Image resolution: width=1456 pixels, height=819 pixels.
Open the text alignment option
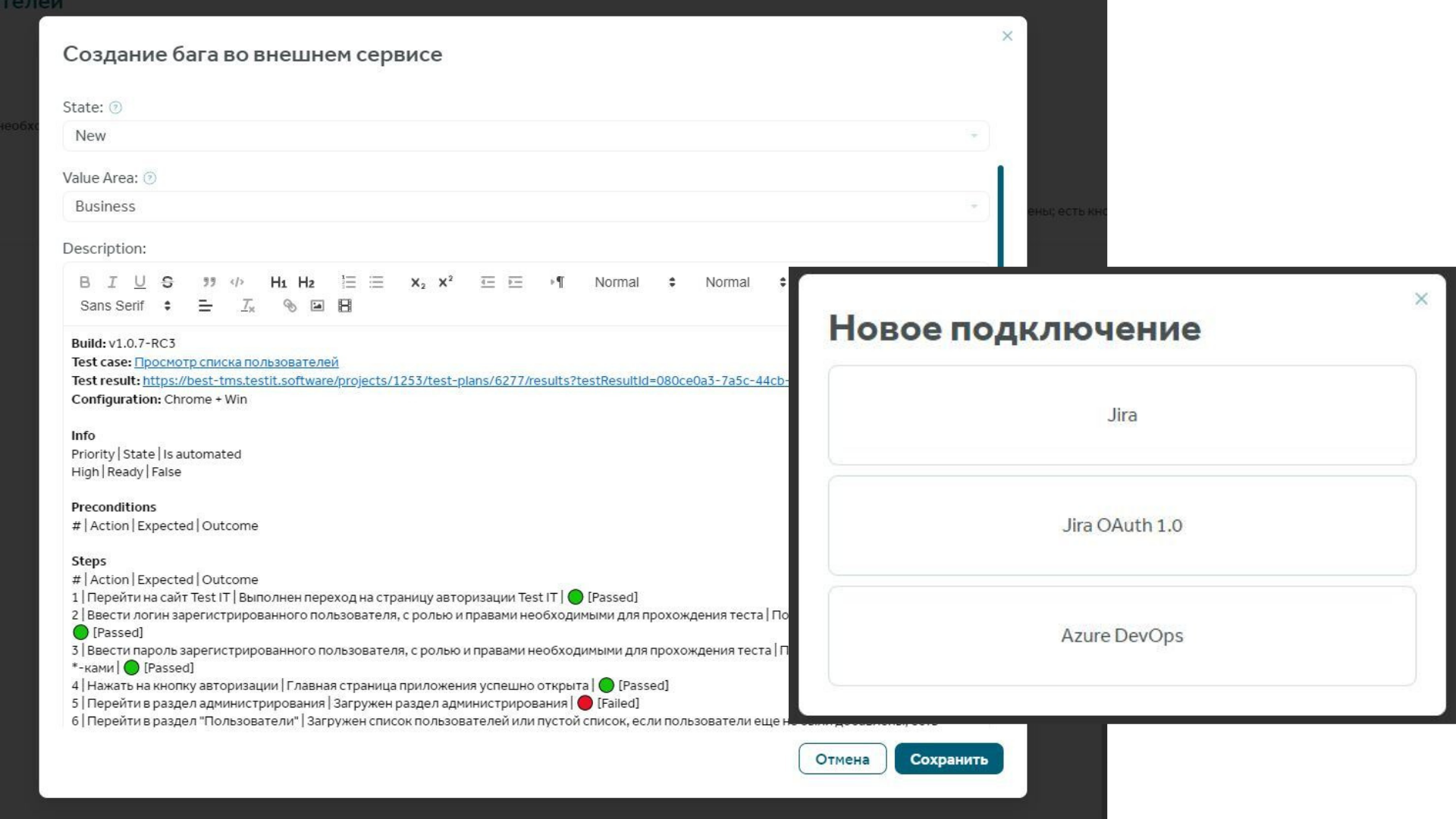coord(206,306)
